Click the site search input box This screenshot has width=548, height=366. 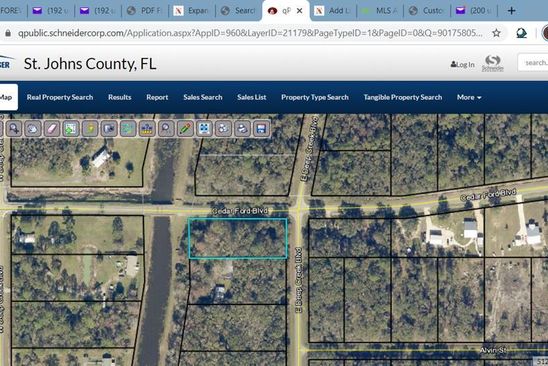click(533, 63)
